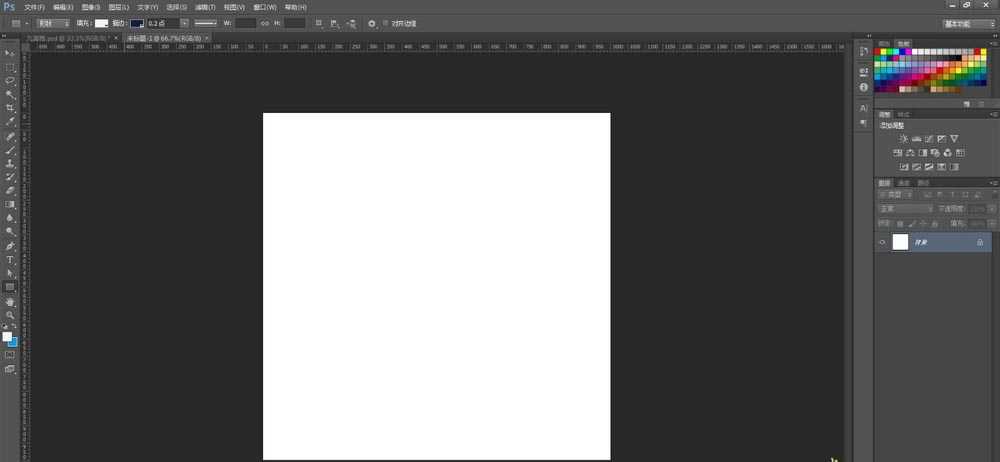Viewport: 1000px width, 462px height.
Task: Select the Horizontal Type tool
Action: 10,259
